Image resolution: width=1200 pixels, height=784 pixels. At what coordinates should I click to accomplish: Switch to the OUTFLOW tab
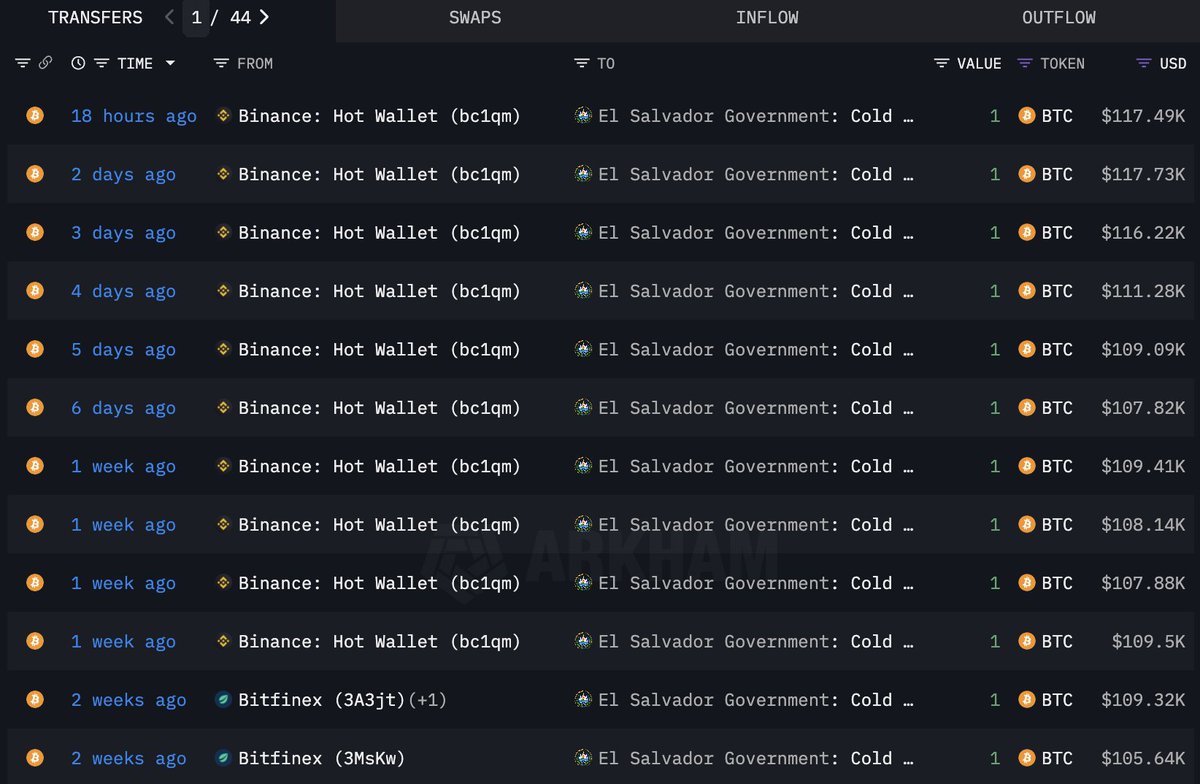pos(1059,18)
